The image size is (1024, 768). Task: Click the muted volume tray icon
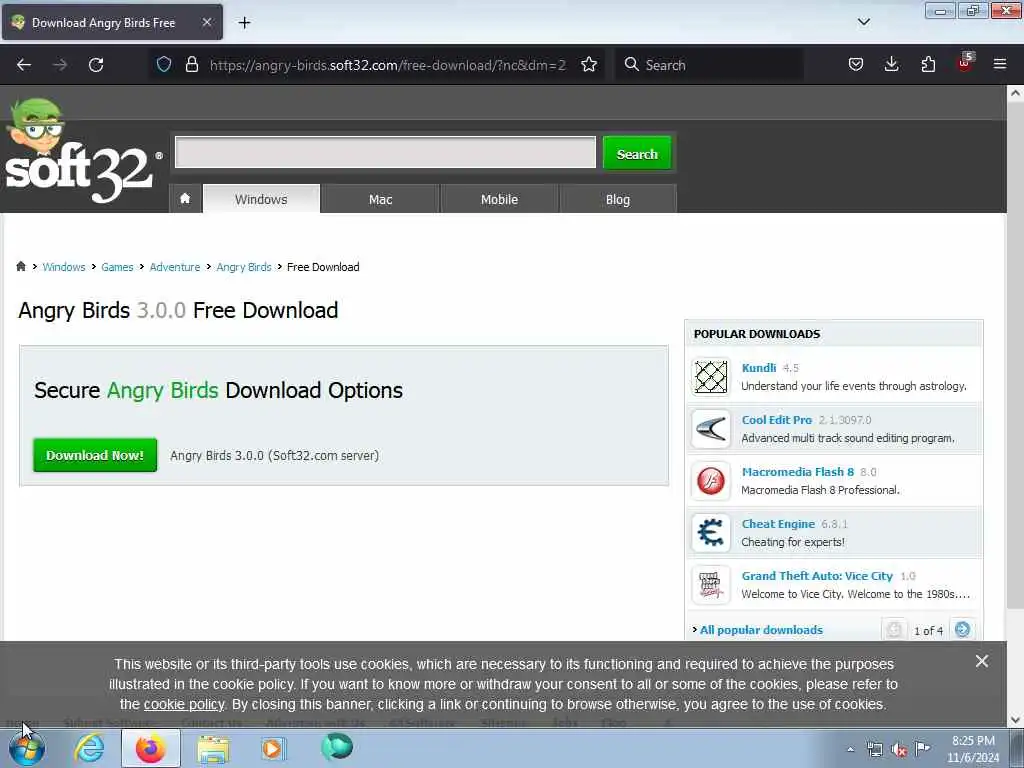(x=899, y=750)
